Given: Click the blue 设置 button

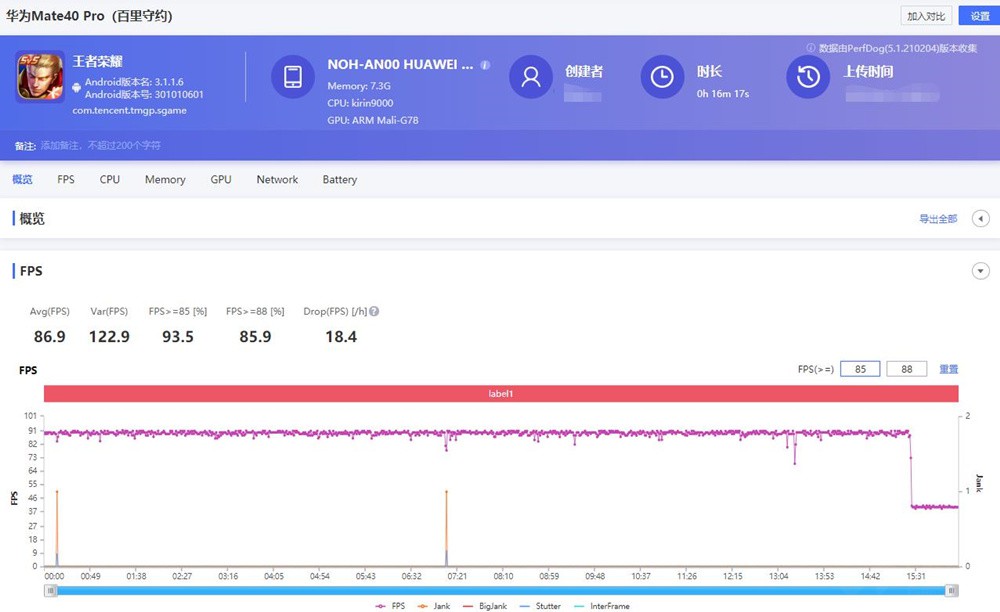Looking at the screenshot, I should point(979,16).
